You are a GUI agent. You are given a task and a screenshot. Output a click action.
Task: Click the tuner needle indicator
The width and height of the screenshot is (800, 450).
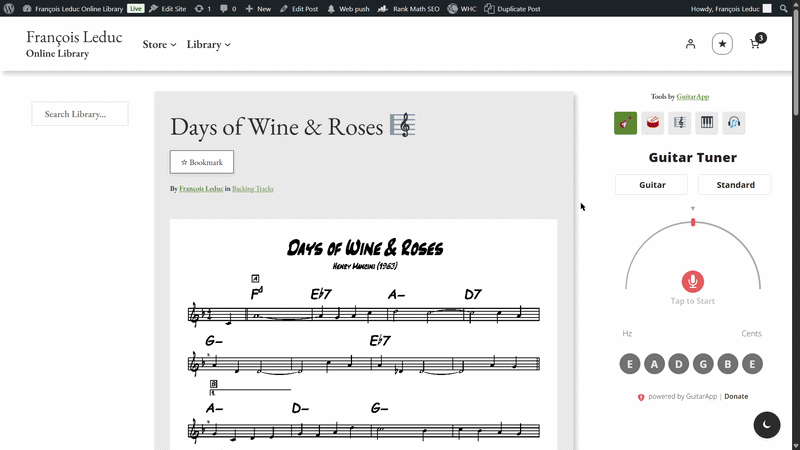coord(693,222)
